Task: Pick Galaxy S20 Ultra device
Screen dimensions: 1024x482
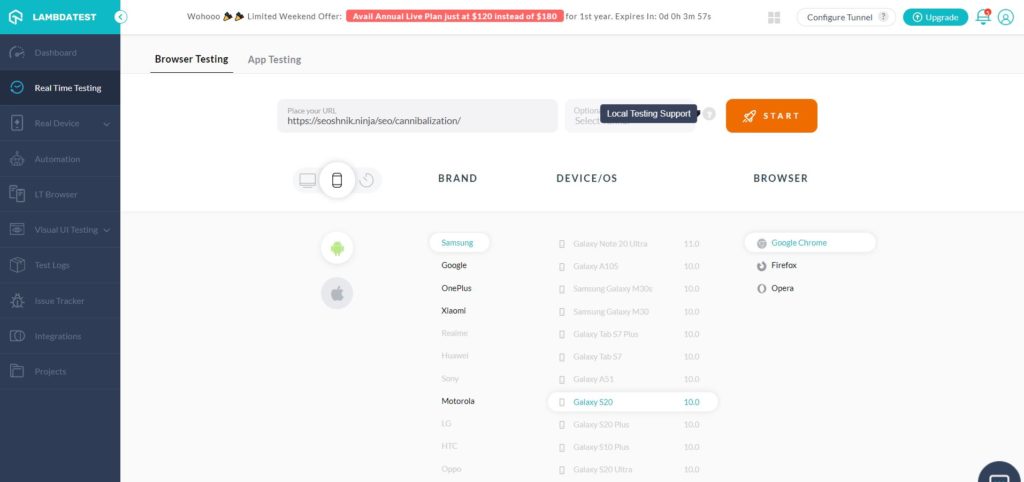Action: (632, 470)
